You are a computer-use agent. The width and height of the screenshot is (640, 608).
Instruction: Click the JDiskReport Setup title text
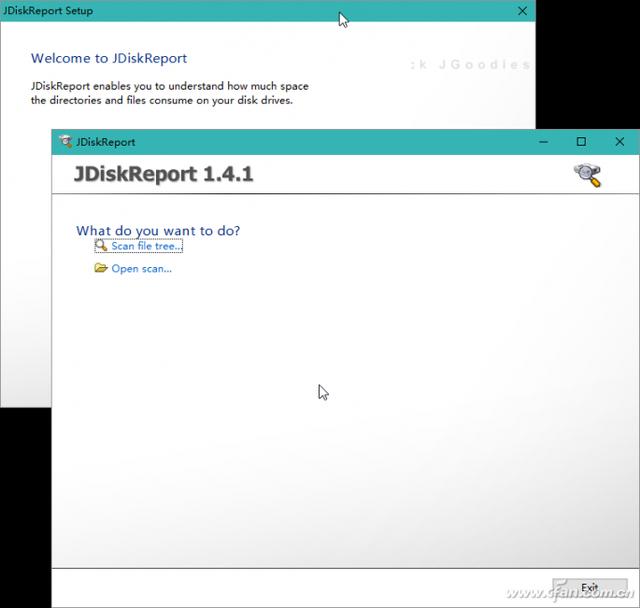(48, 11)
